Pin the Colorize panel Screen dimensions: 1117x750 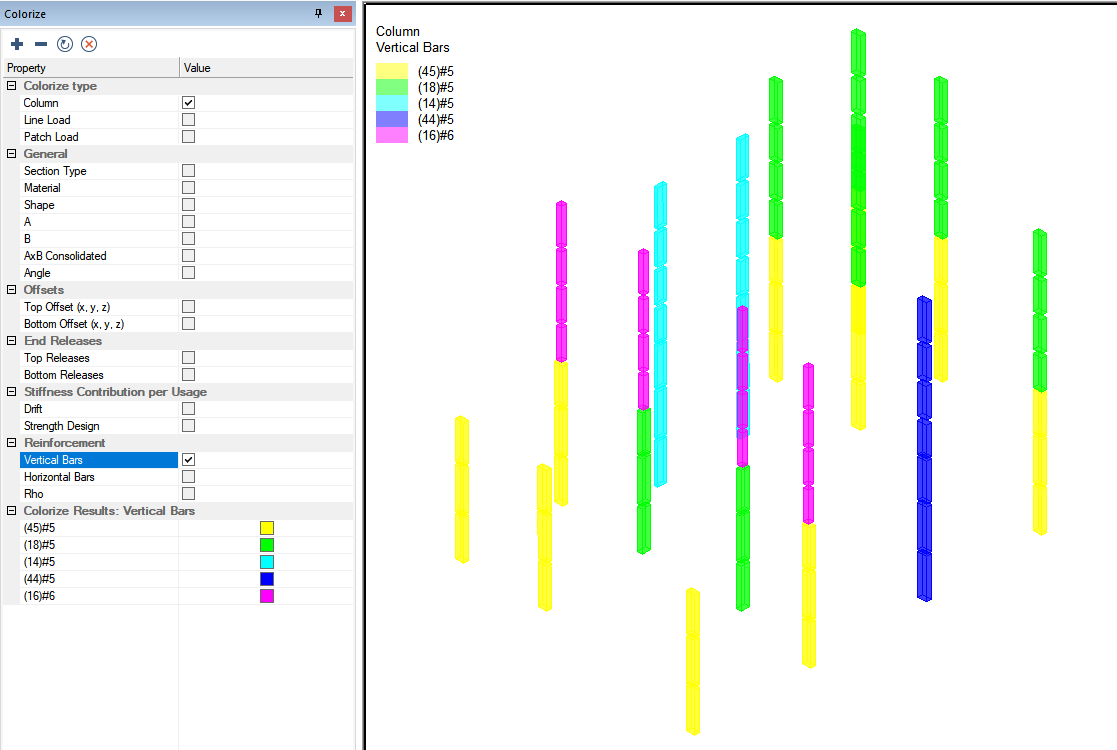(x=319, y=14)
